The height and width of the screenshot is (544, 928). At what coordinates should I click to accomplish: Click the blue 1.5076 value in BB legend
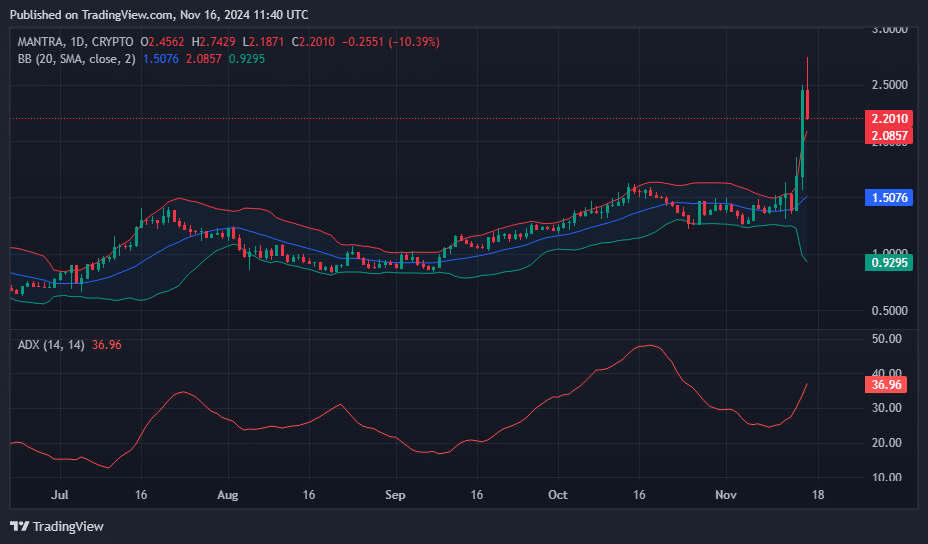(x=163, y=59)
